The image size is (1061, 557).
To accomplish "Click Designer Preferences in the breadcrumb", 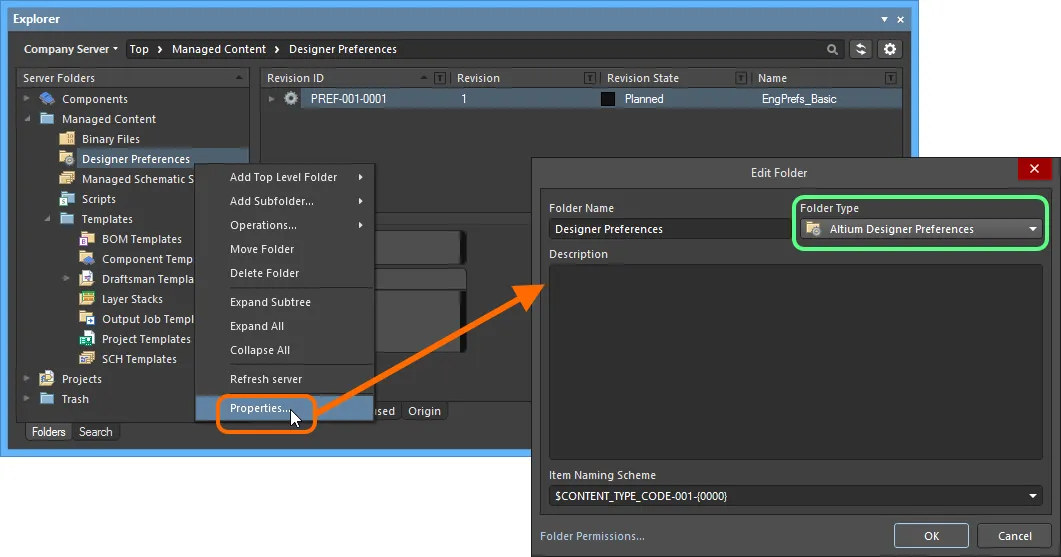I will [x=343, y=49].
